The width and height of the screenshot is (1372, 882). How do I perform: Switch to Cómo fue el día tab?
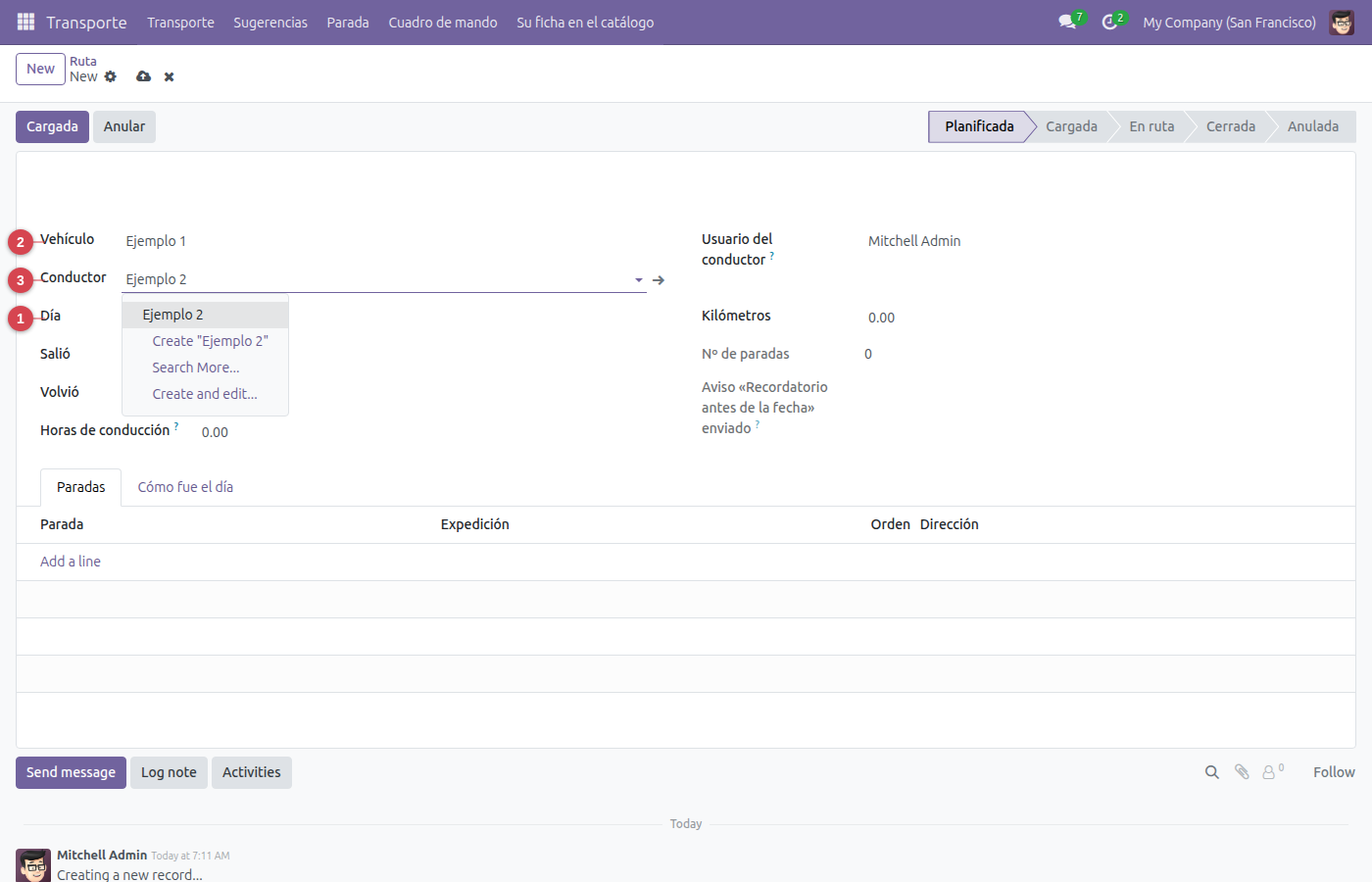click(185, 487)
